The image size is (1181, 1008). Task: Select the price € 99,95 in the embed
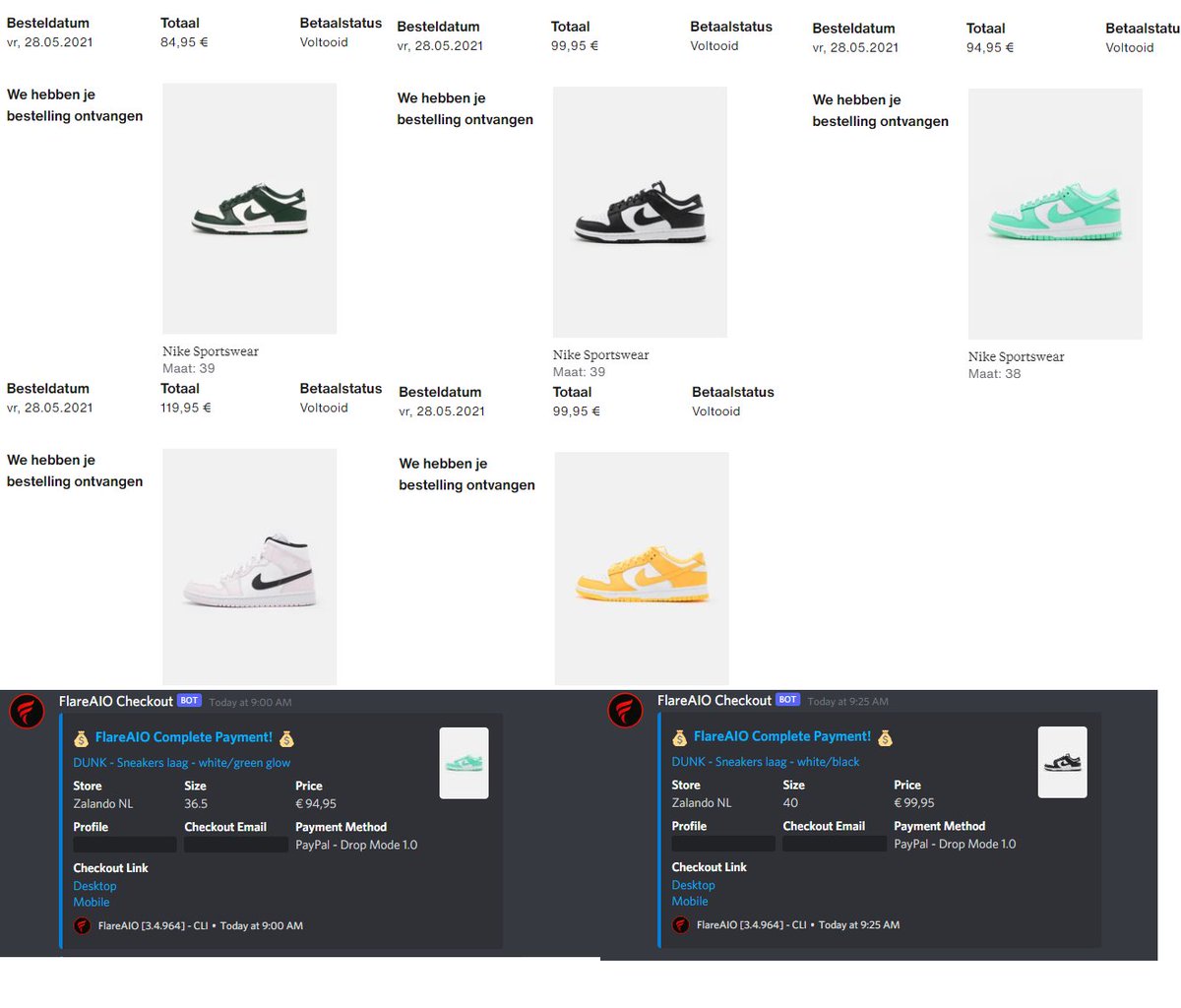click(914, 803)
